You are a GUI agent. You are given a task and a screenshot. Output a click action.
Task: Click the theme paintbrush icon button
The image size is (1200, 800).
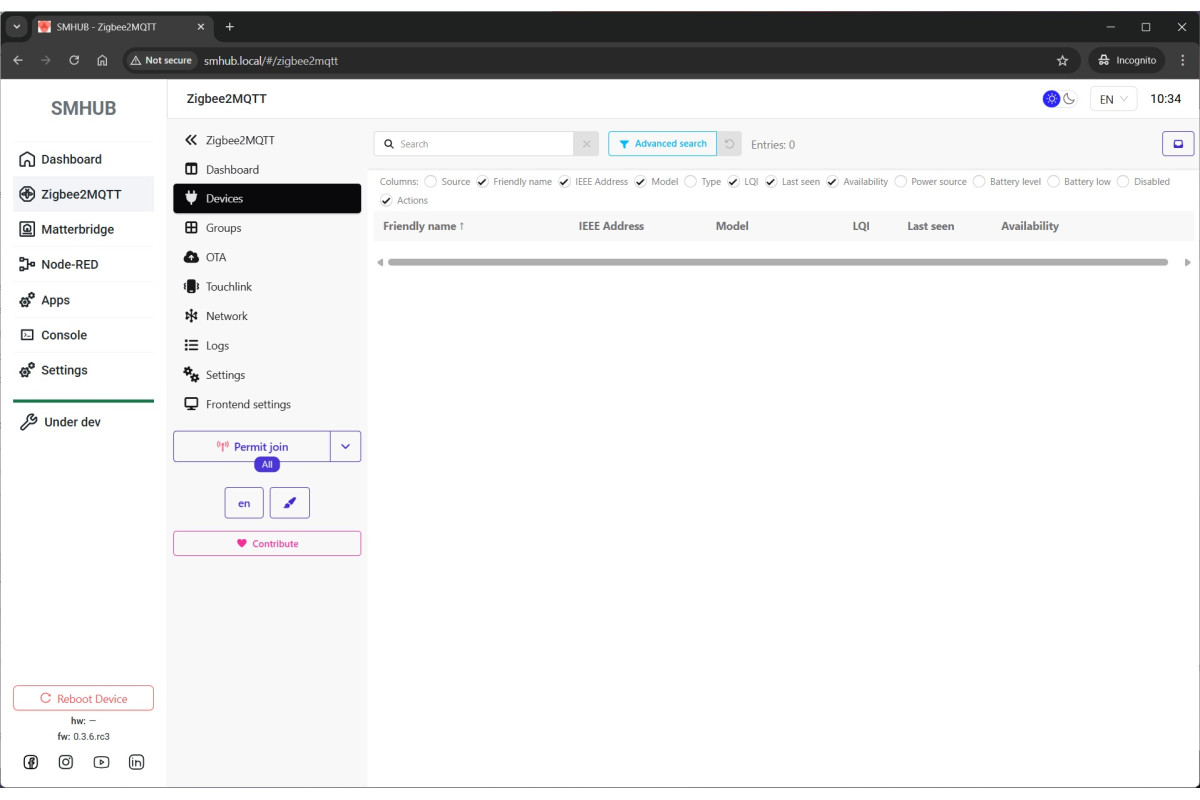pos(290,503)
